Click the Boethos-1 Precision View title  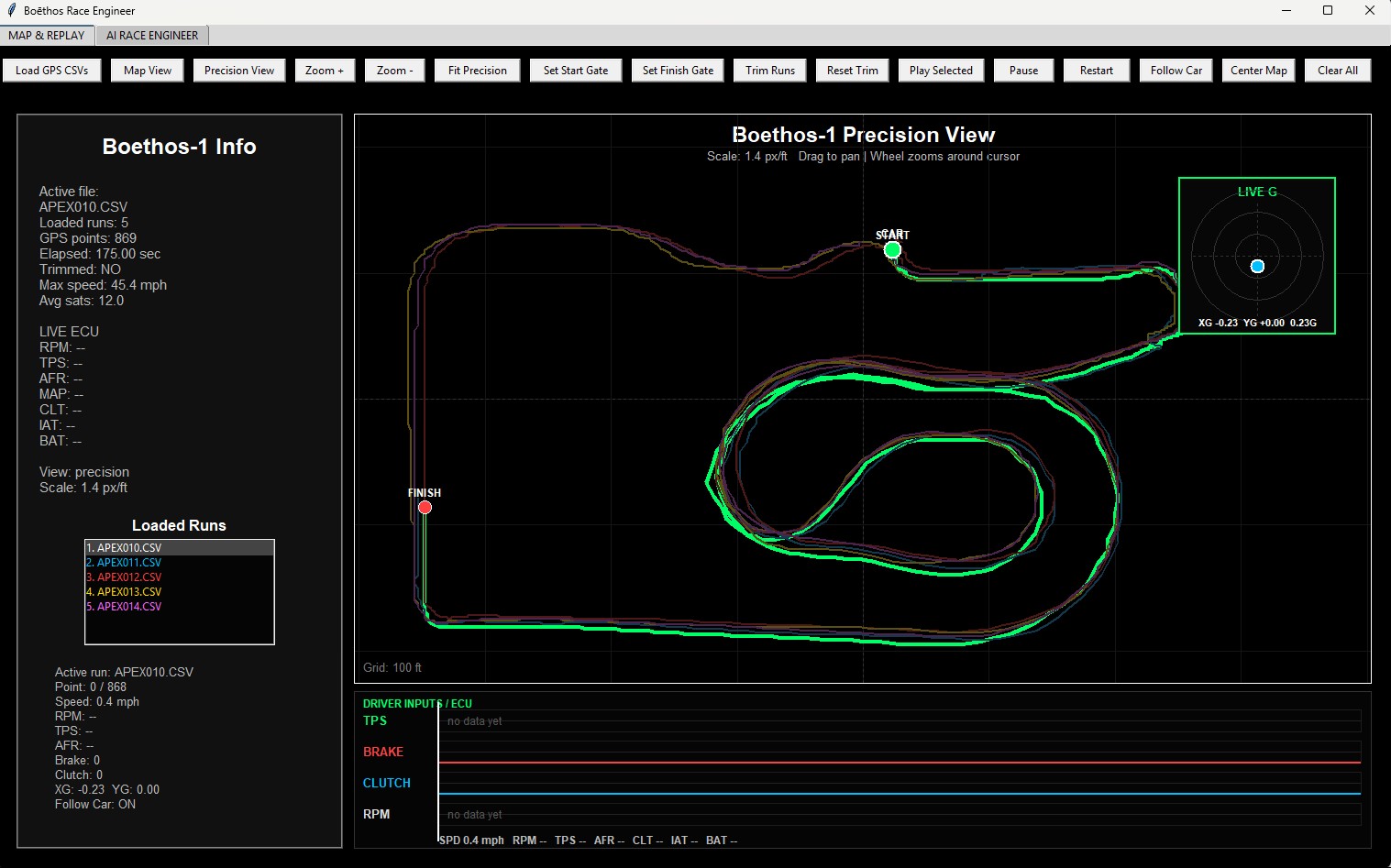pyautogui.click(x=864, y=135)
